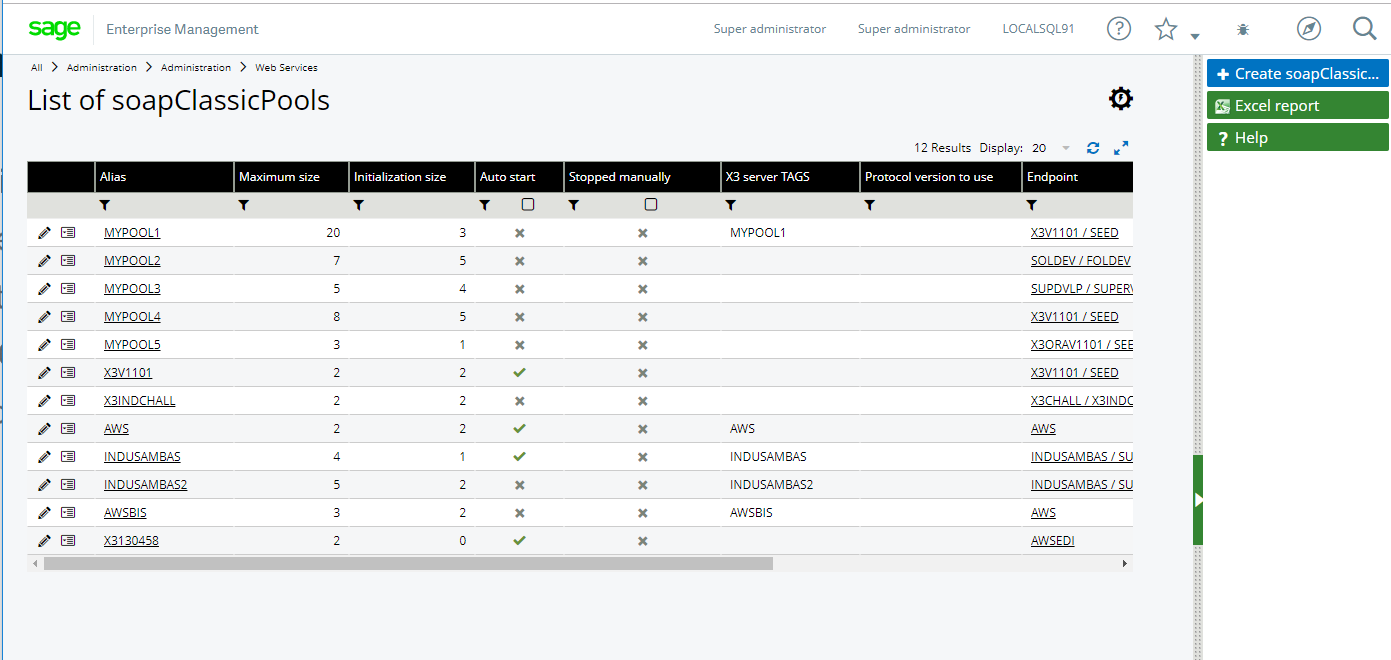This screenshot has height=660, width=1391.
Task: Open the MYPOOL1 alias link
Action: coord(132,233)
